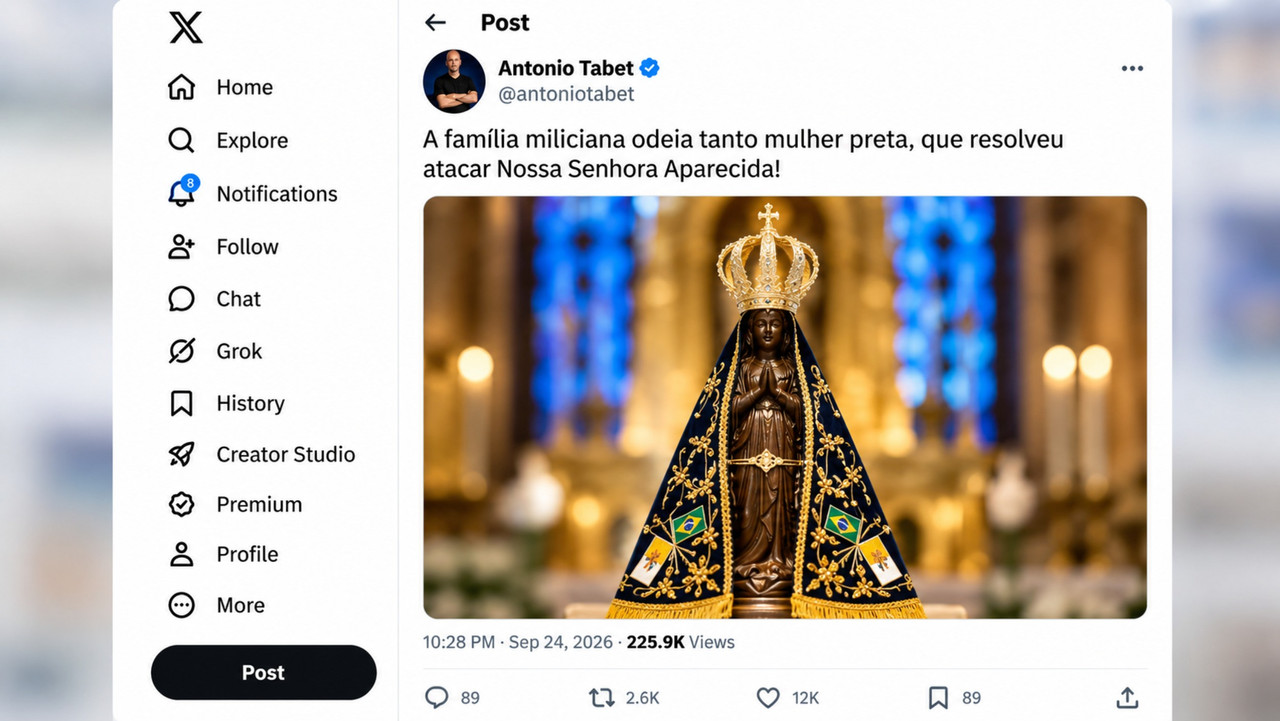Image resolution: width=1280 pixels, height=721 pixels.
Task: Click the X logo icon
Action: pyautogui.click(x=186, y=27)
